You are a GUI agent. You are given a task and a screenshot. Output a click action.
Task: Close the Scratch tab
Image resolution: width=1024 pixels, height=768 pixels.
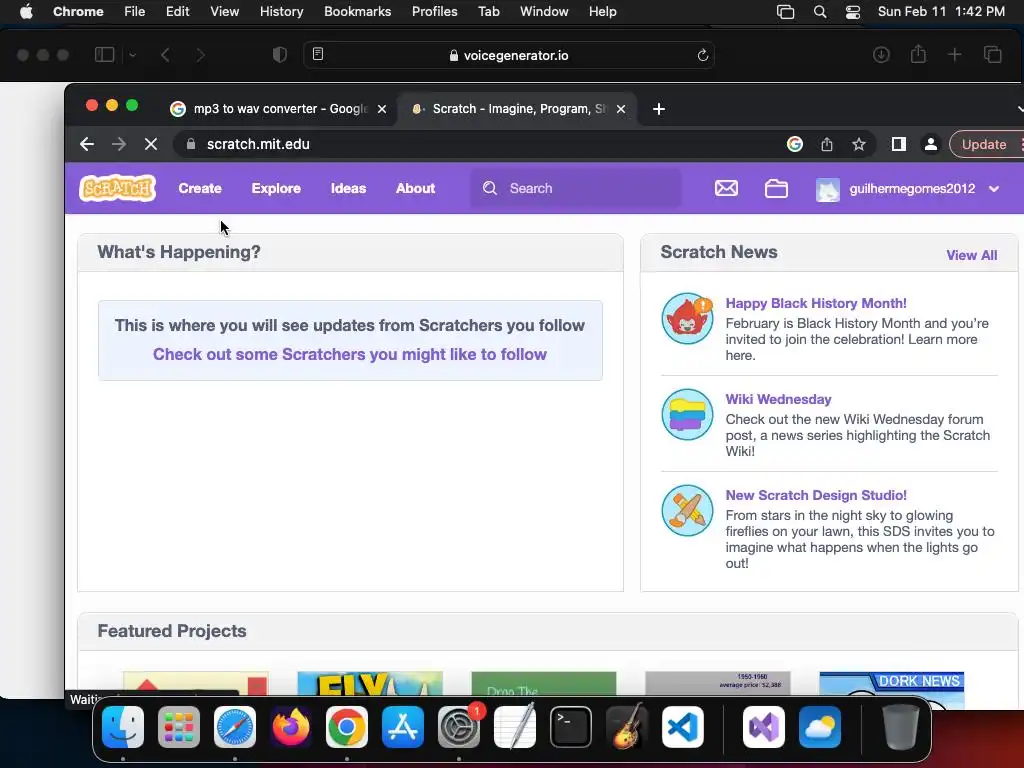point(621,109)
